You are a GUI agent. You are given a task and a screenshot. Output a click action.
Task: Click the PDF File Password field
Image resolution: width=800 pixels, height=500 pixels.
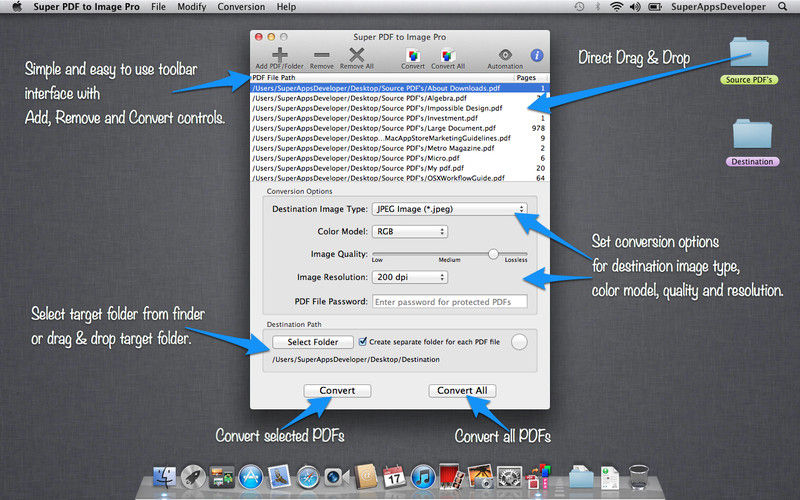(x=450, y=302)
